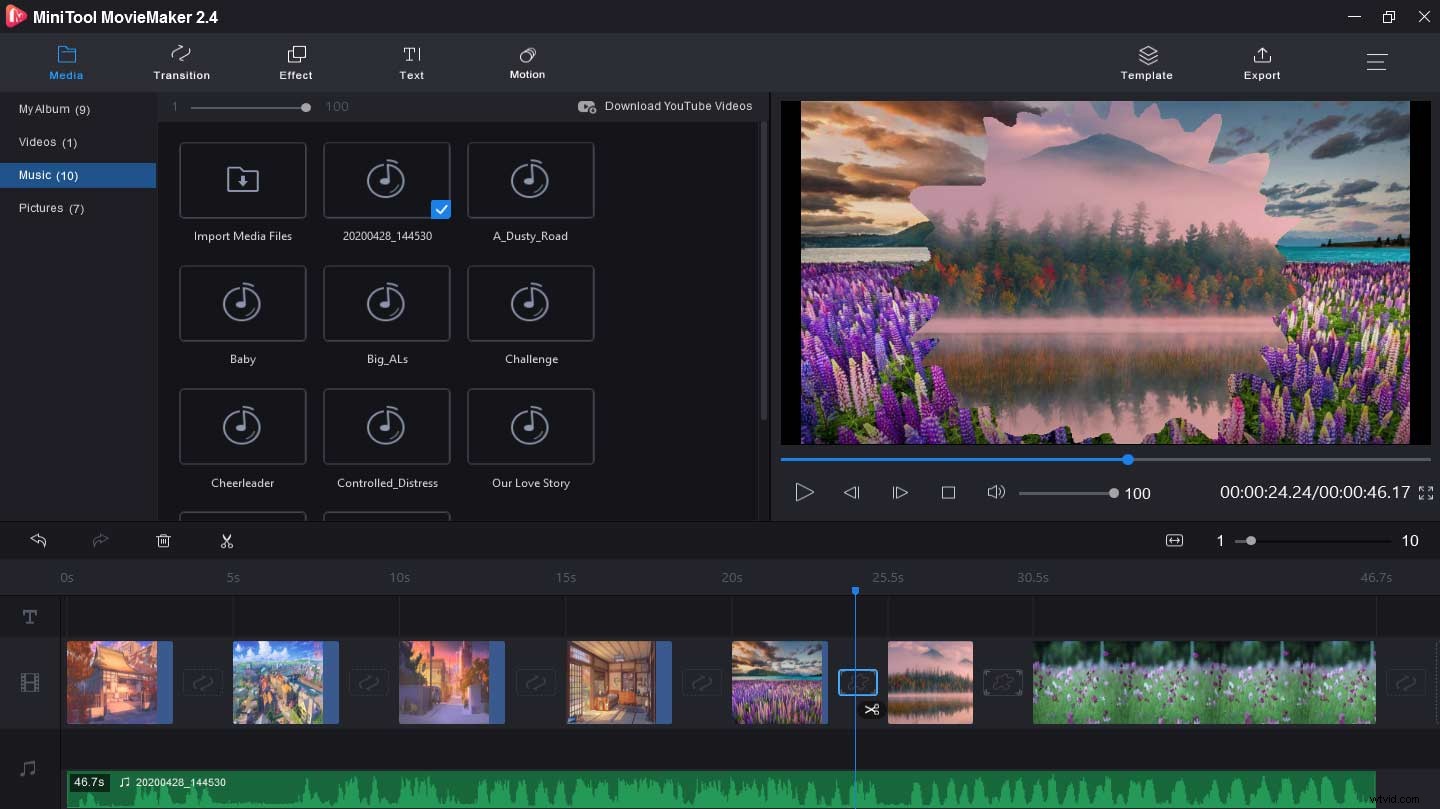Screen dimensions: 1440x809
Task: Click Download YouTube Videos
Action: click(x=665, y=106)
